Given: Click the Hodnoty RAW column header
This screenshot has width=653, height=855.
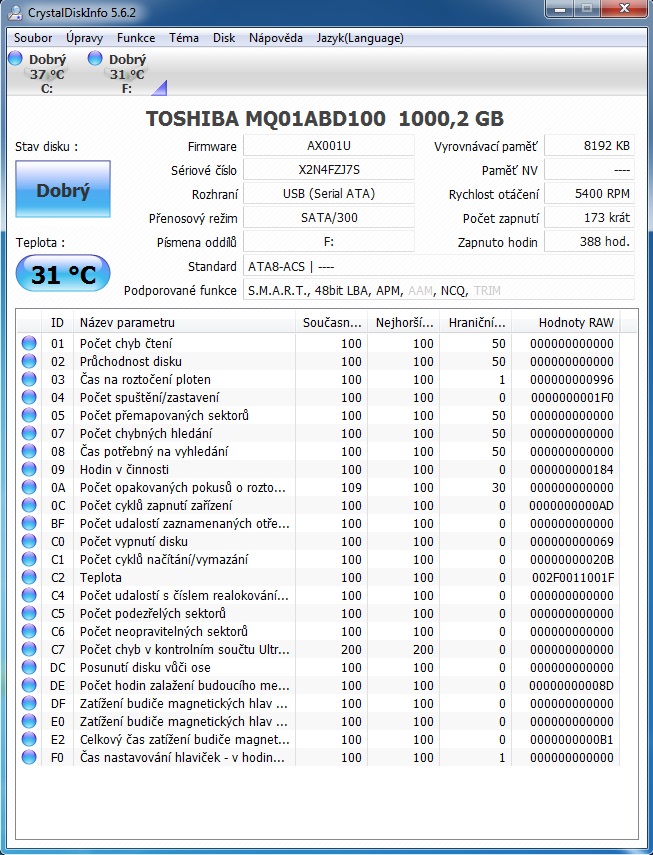Looking at the screenshot, I should (566, 322).
